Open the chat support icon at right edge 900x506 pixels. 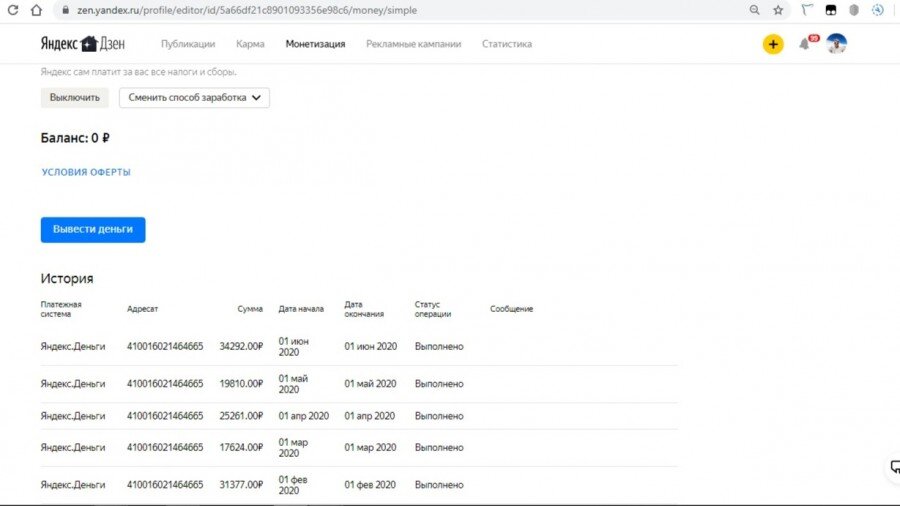(x=895, y=467)
